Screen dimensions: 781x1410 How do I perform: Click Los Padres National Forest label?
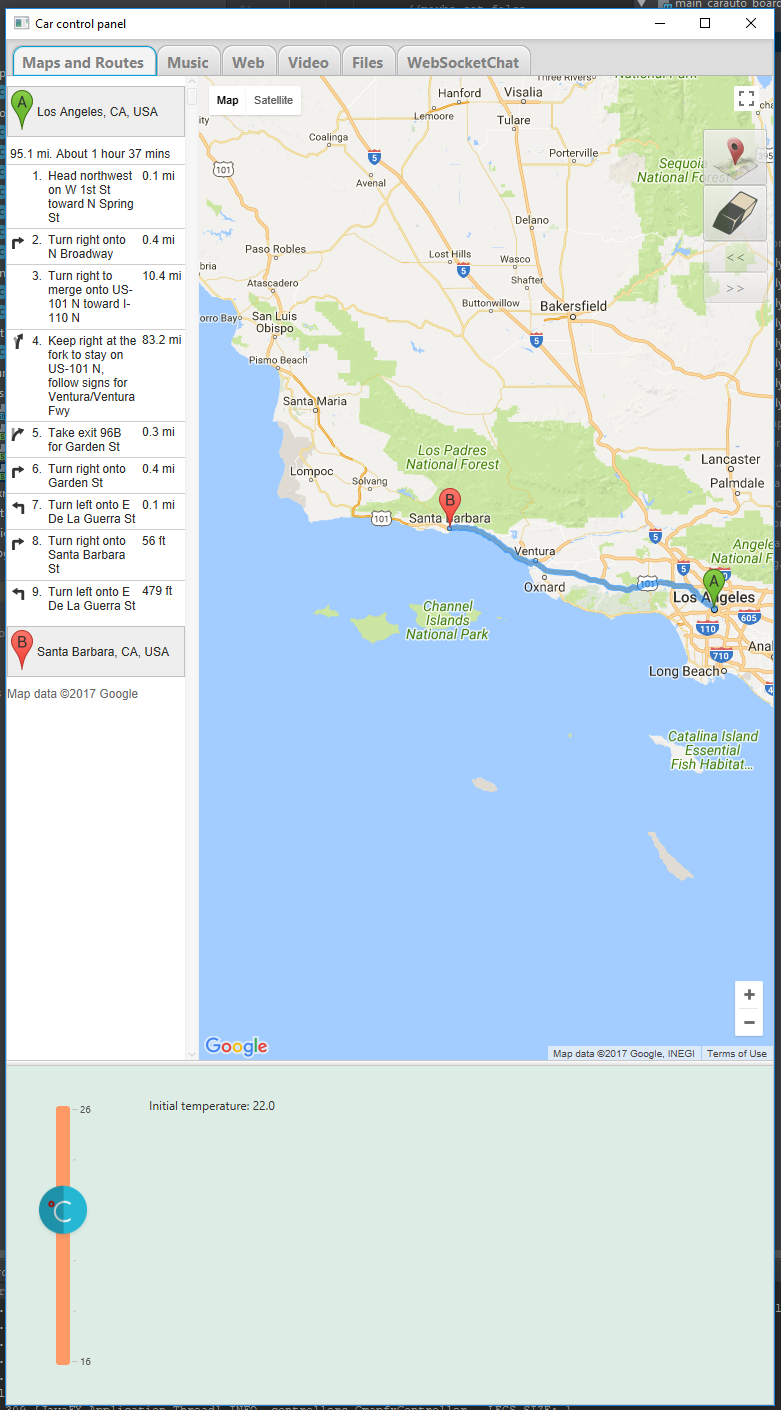pos(452,457)
